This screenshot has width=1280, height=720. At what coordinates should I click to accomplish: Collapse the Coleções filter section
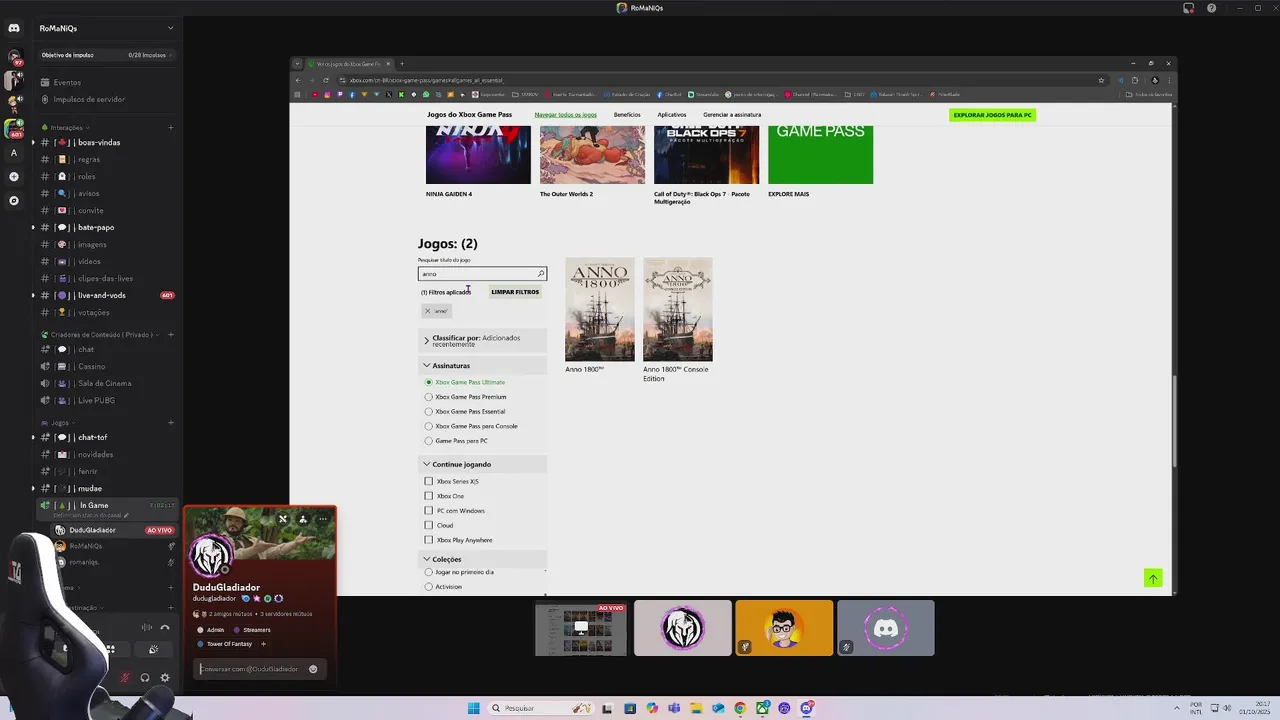click(482, 559)
